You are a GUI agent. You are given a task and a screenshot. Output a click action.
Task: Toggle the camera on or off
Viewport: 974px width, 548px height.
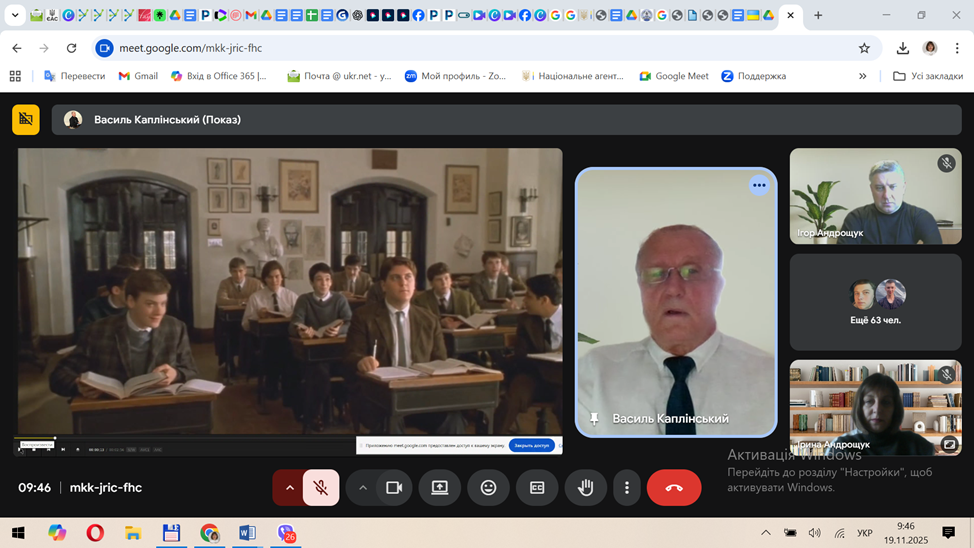[x=394, y=488]
